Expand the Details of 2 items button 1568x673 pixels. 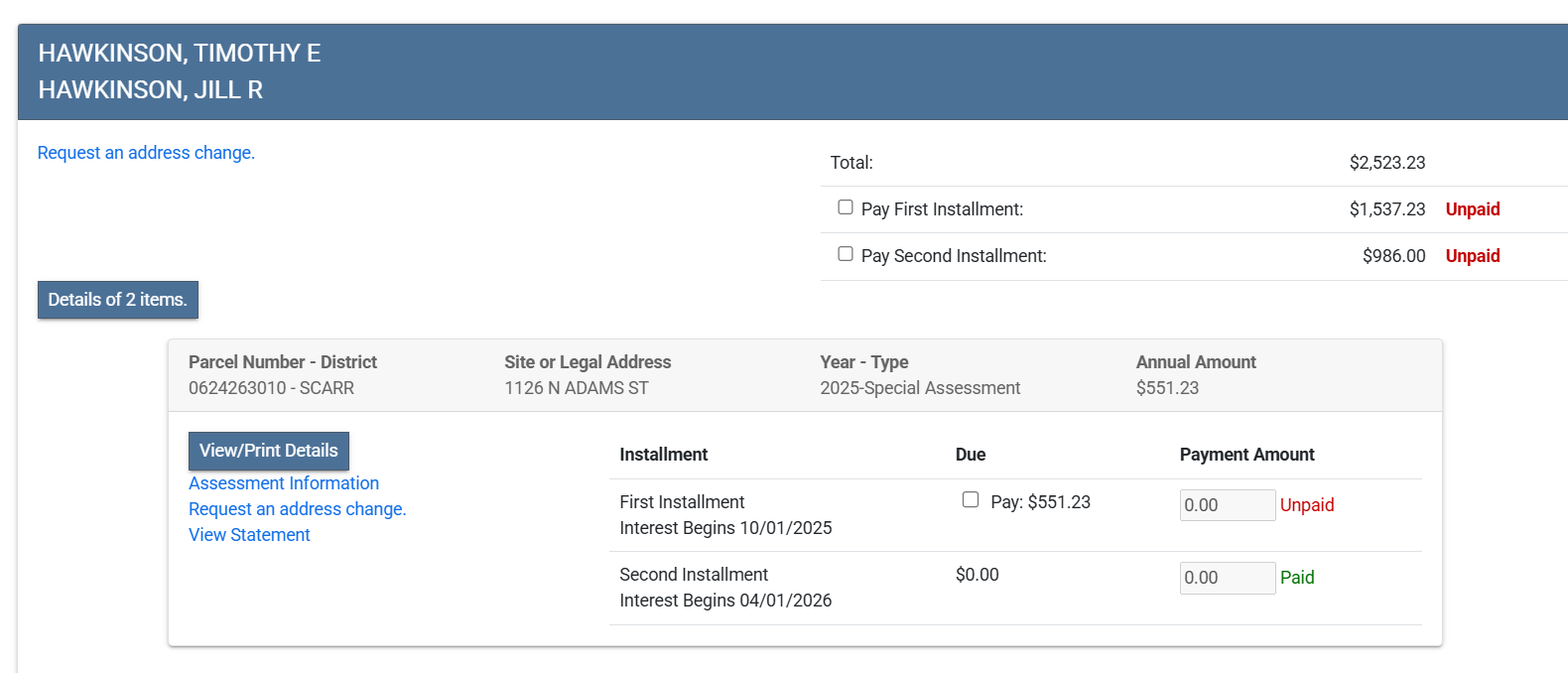click(x=118, y=300)
